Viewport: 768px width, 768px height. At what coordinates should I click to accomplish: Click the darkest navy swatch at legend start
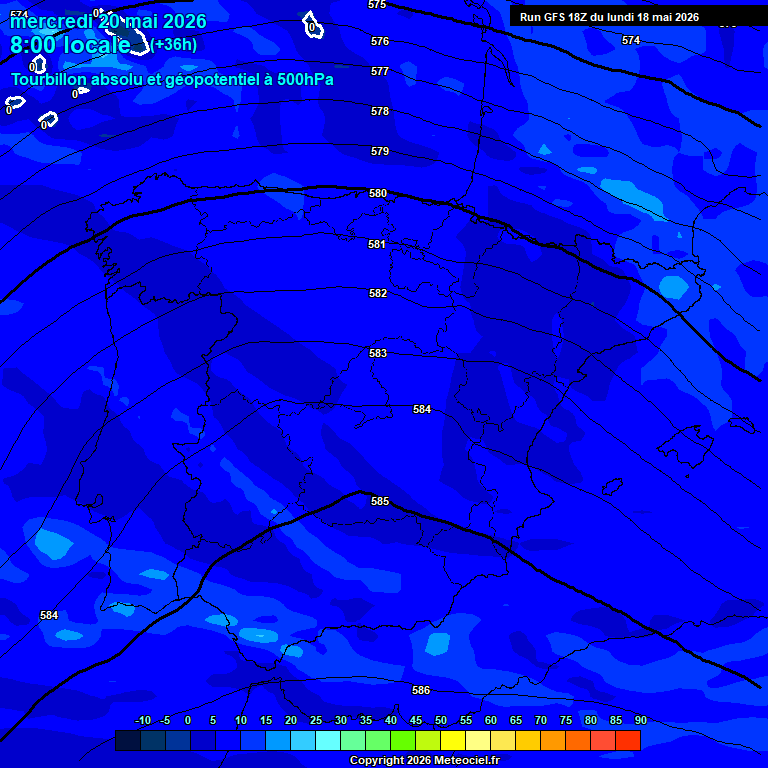(x=128, y=740)
